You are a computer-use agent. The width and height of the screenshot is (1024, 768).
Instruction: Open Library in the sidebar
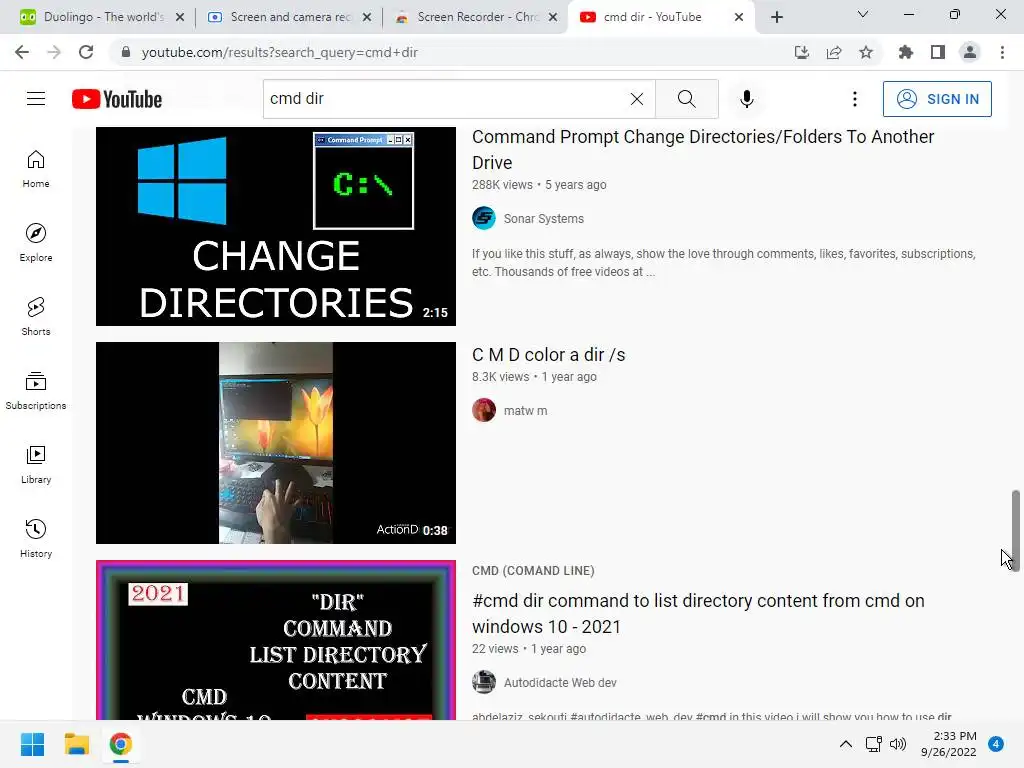click(x=36, y=464)
